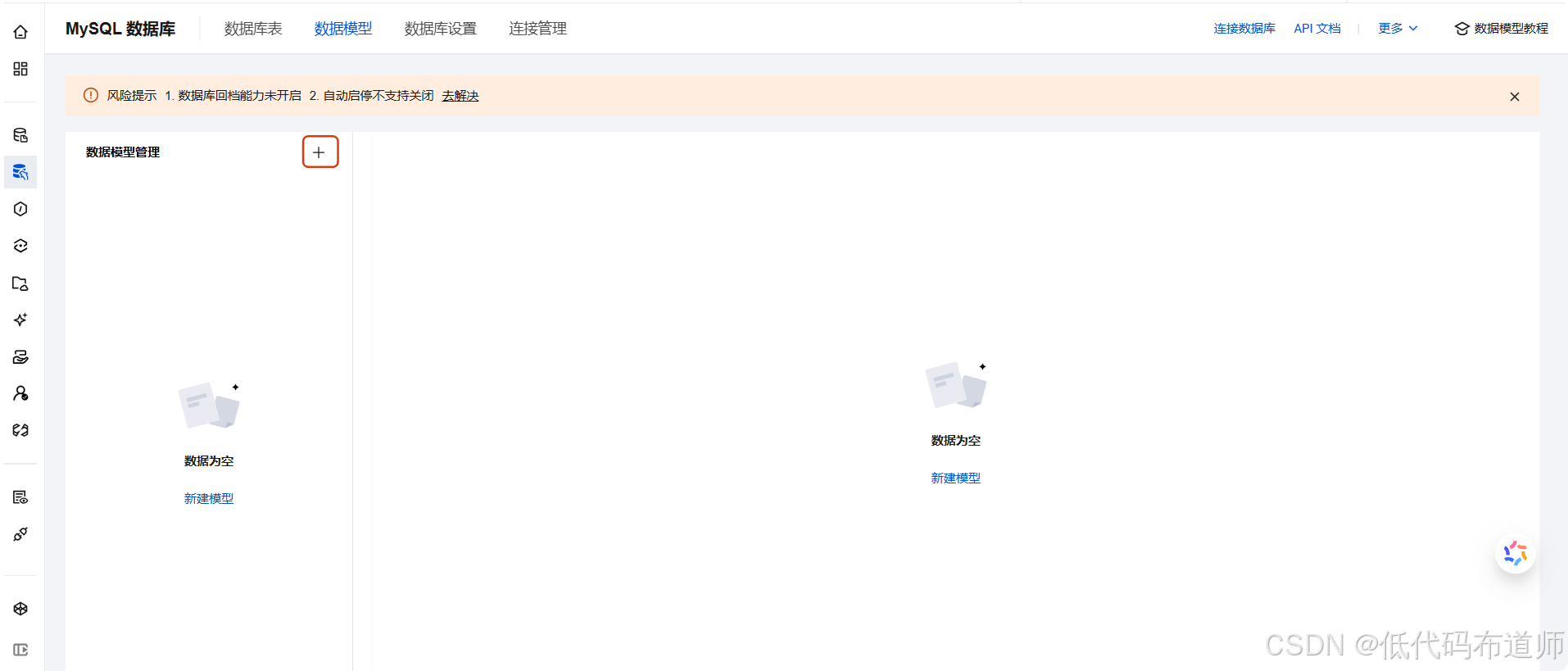Open the user identity verification sidebar icon
Image resolution: width=1568 pixels, height=671 pixels.
click(20, 393)
